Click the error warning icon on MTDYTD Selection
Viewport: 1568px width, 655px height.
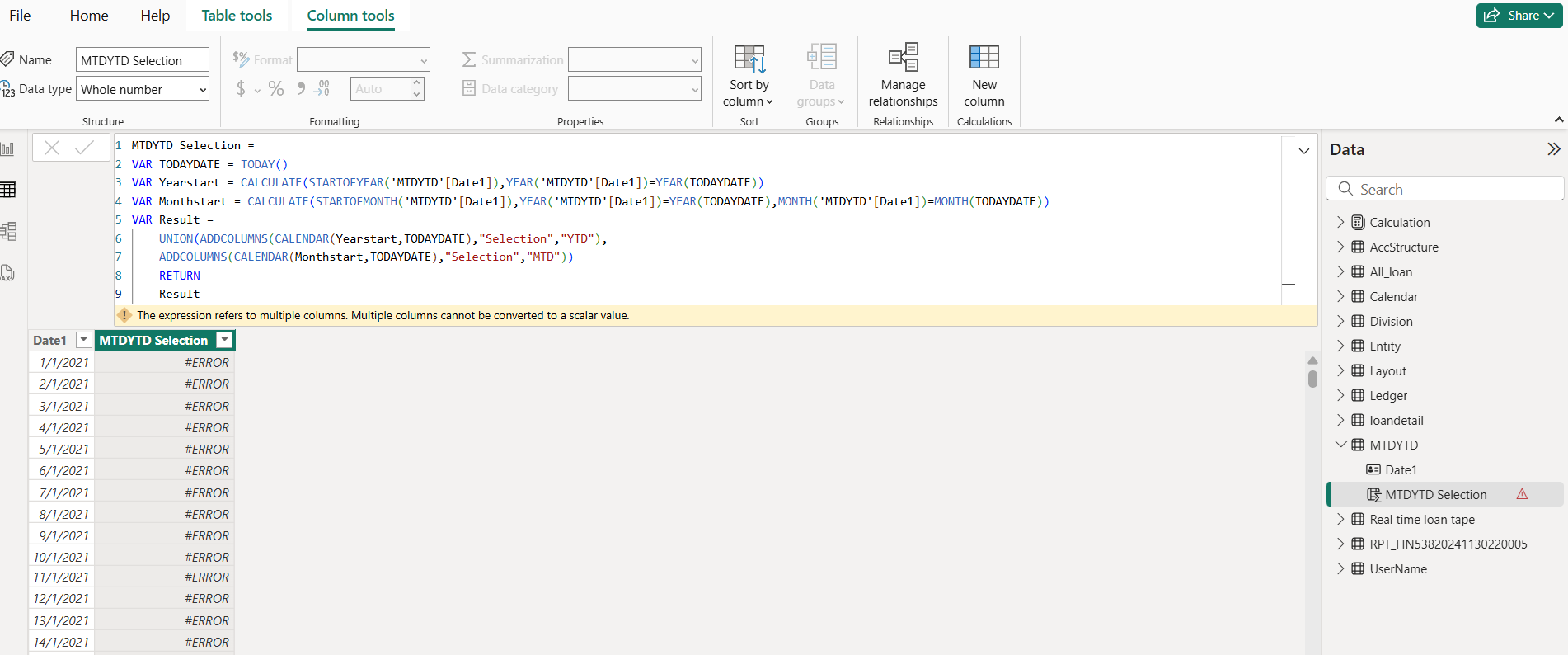tap(1522, 494)
